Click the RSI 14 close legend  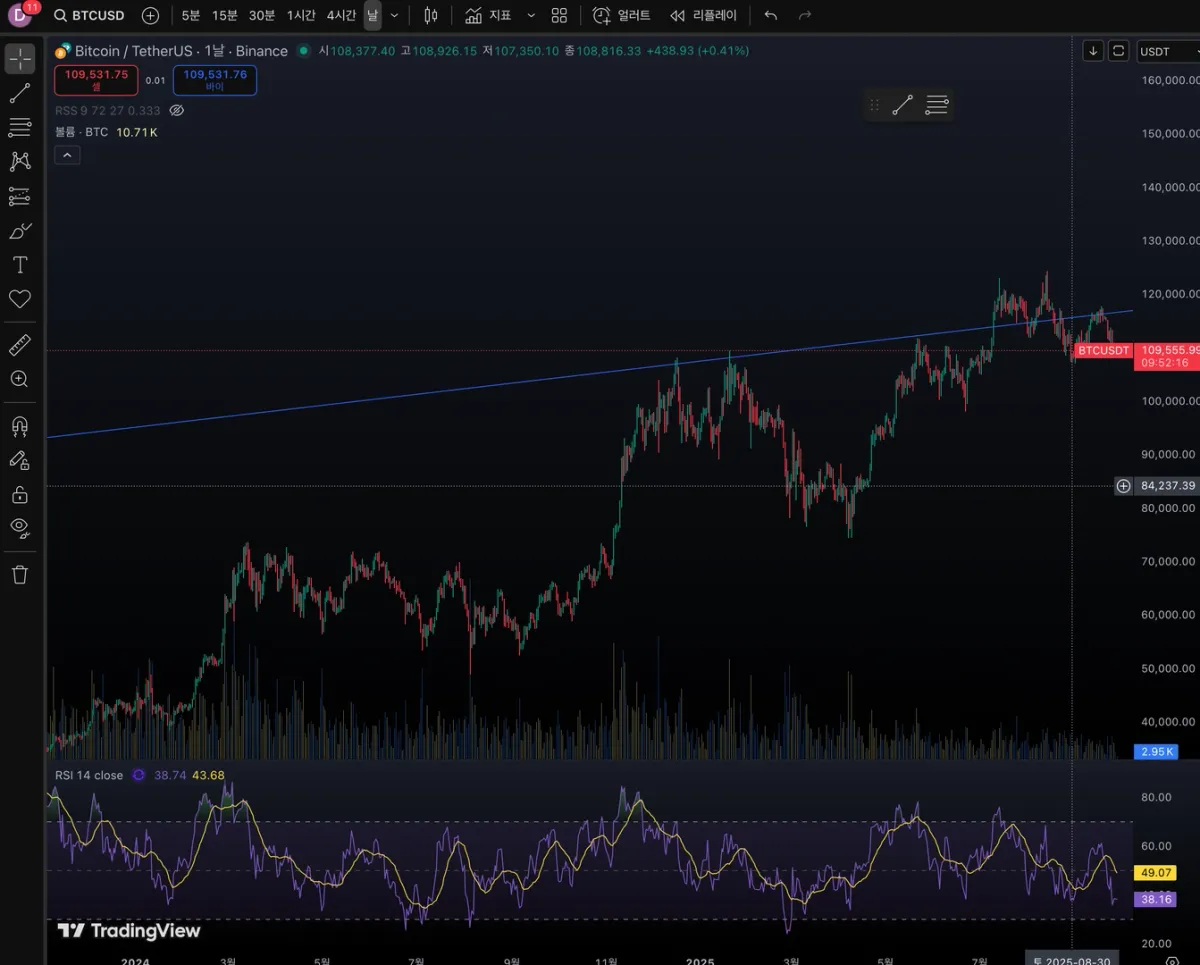tap(89, 775)
